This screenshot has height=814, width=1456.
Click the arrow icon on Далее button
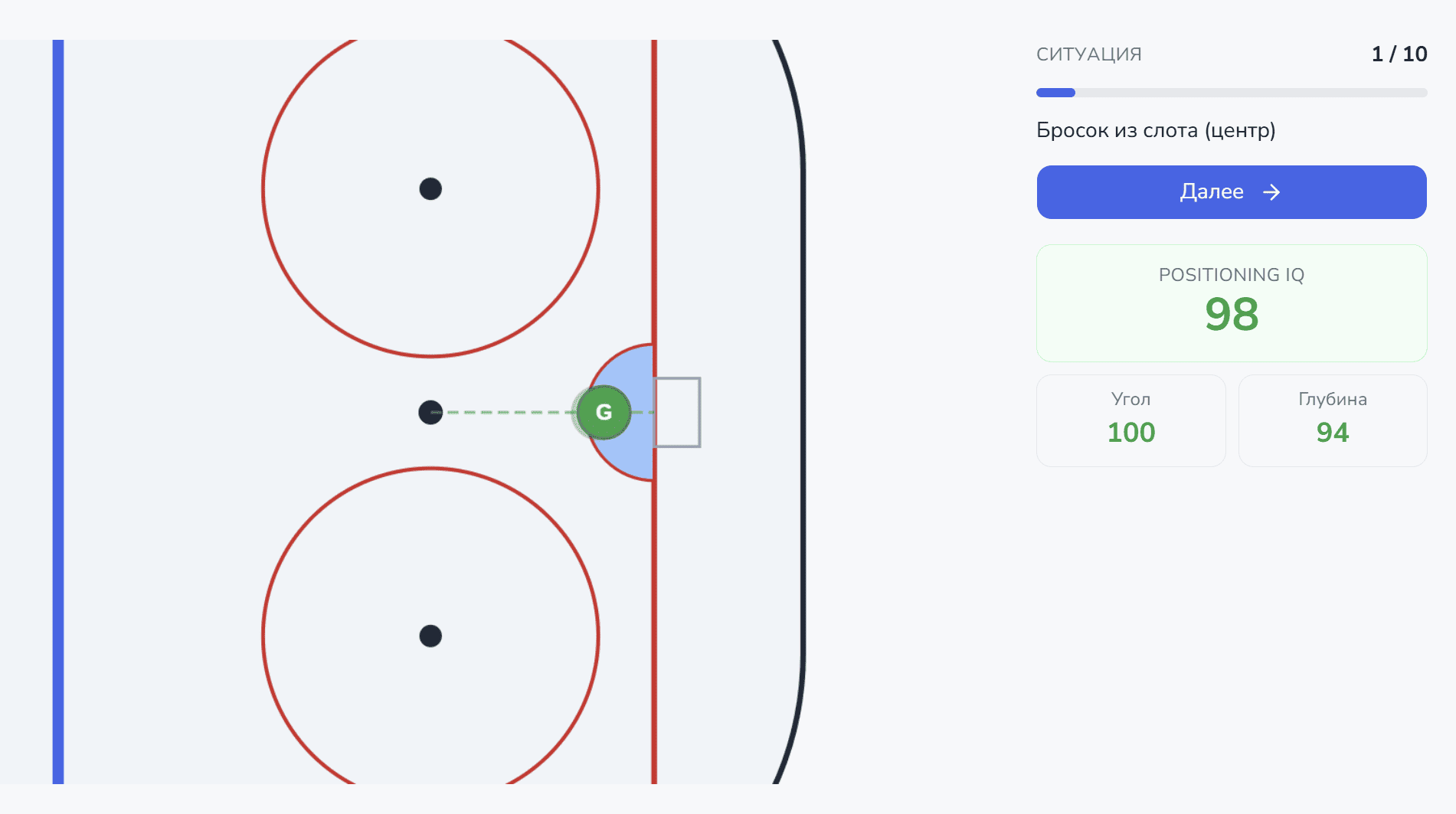[1271, 192]
